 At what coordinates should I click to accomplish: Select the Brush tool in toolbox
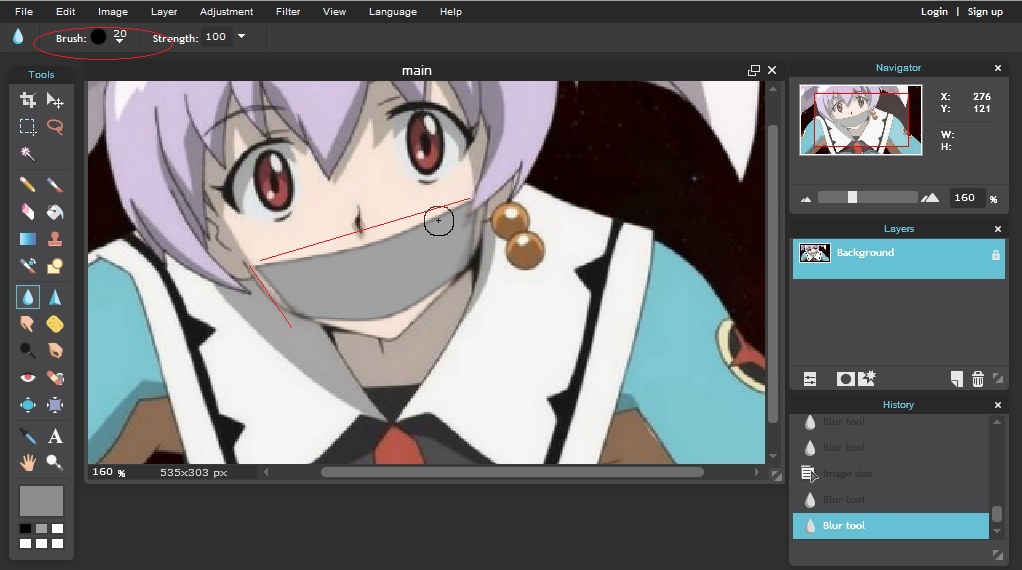pyautogui.click(x=55, y=185)
